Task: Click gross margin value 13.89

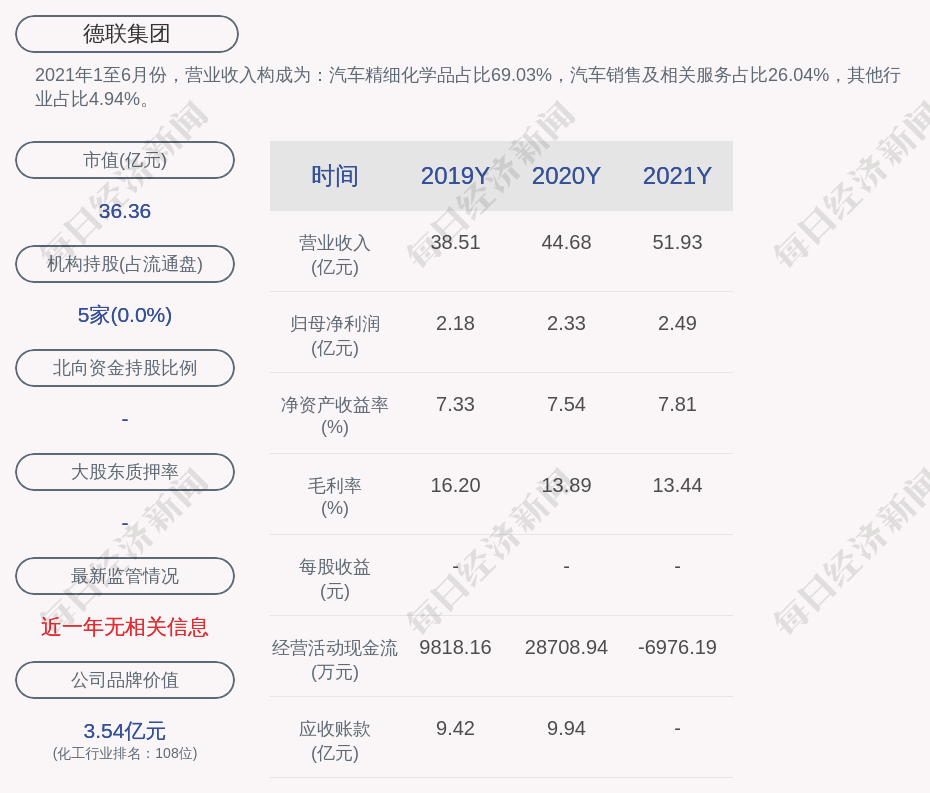Action: [566, 485]
